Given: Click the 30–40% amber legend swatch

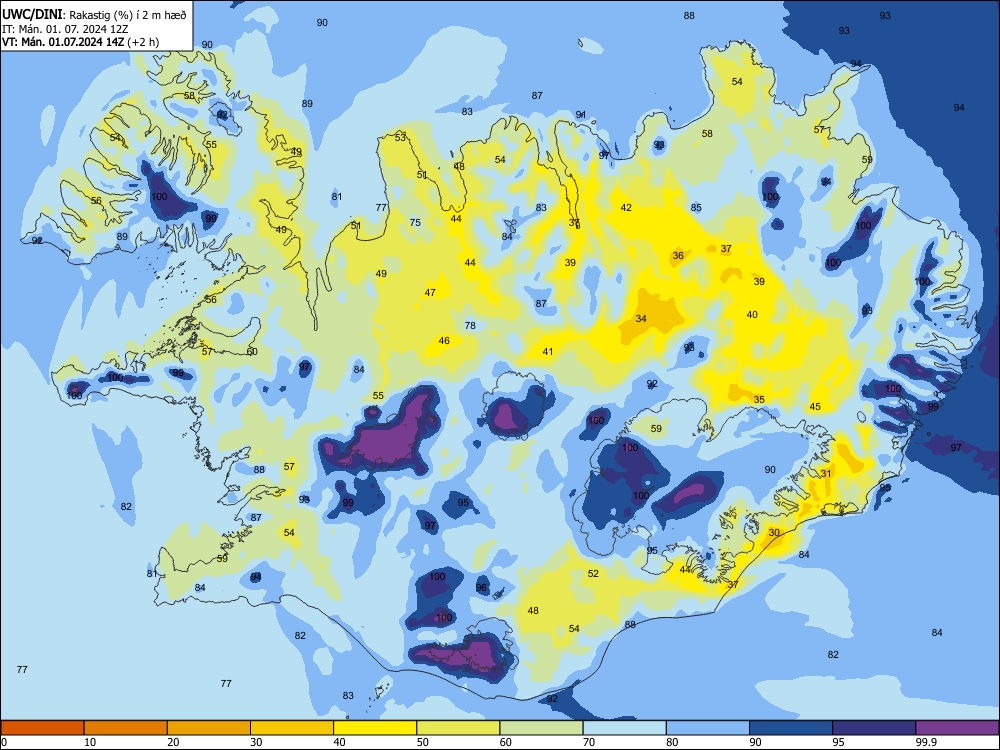Looking at the screenshot, I should coord(292,728).
